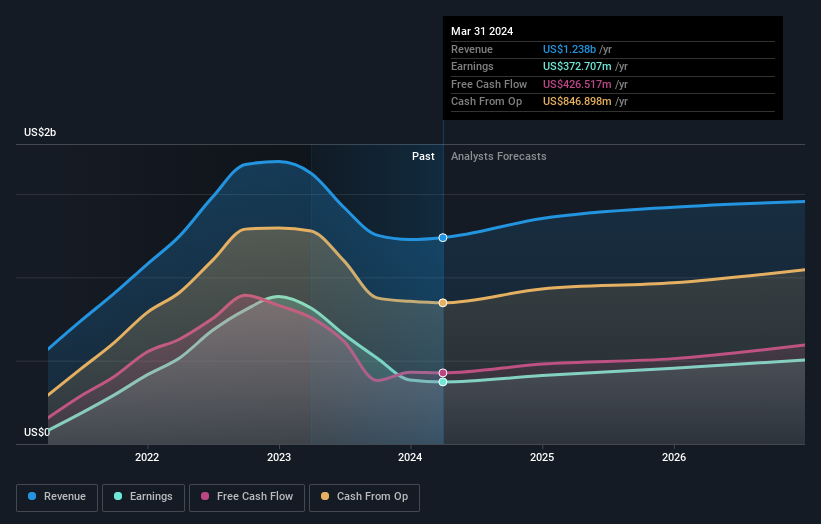Click the Free Cash Flow label in tooltip

[x=489, y=84]
